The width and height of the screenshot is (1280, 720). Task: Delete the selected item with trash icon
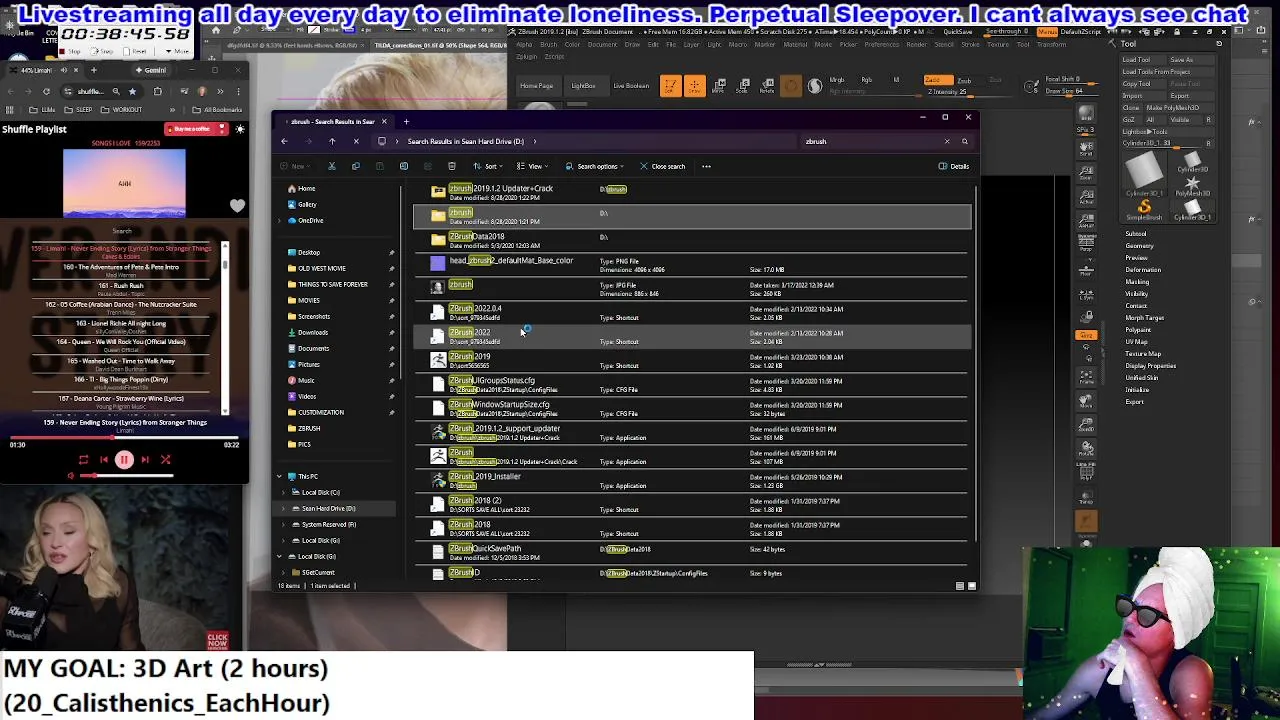point(451,166)
